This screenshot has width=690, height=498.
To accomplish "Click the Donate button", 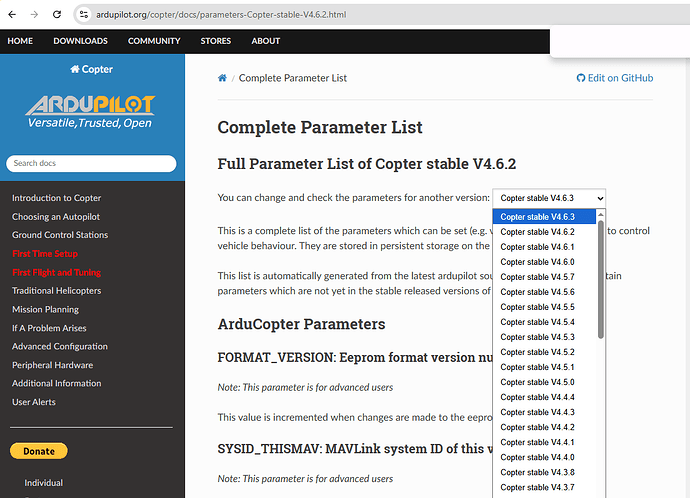I will (x=39, y=451).
